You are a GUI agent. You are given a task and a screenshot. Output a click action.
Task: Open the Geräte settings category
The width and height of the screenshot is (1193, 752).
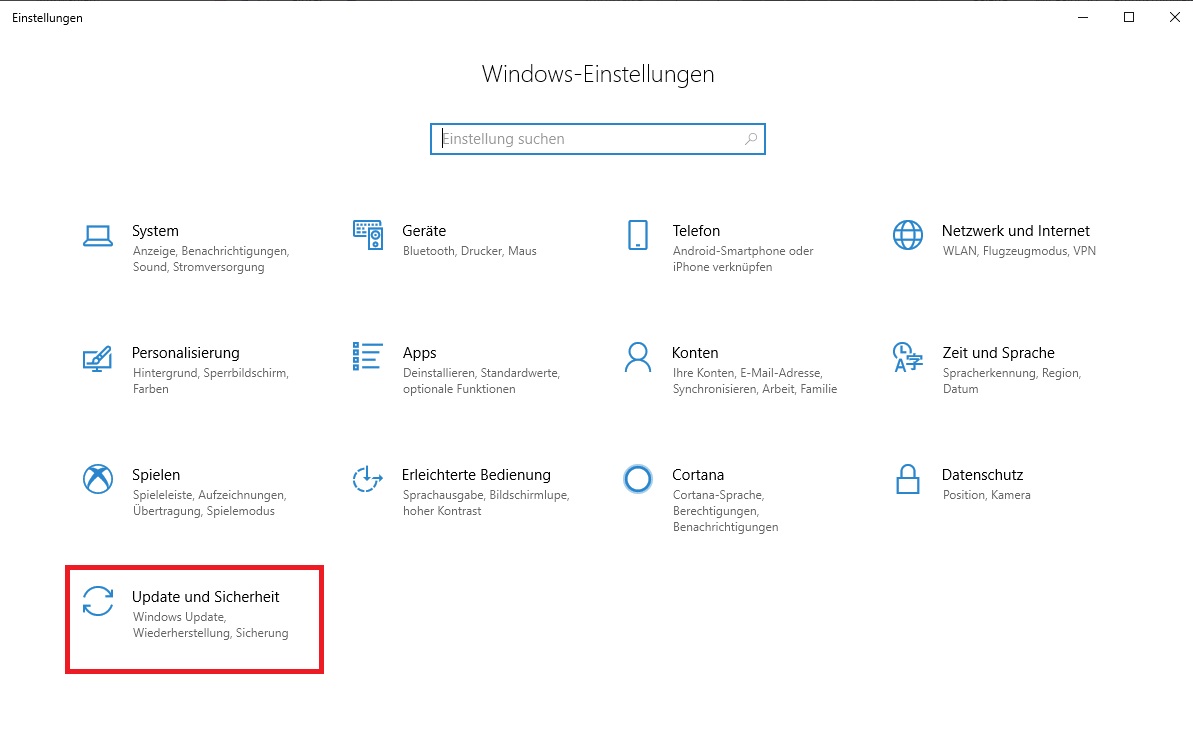click(x=424, y=231)
